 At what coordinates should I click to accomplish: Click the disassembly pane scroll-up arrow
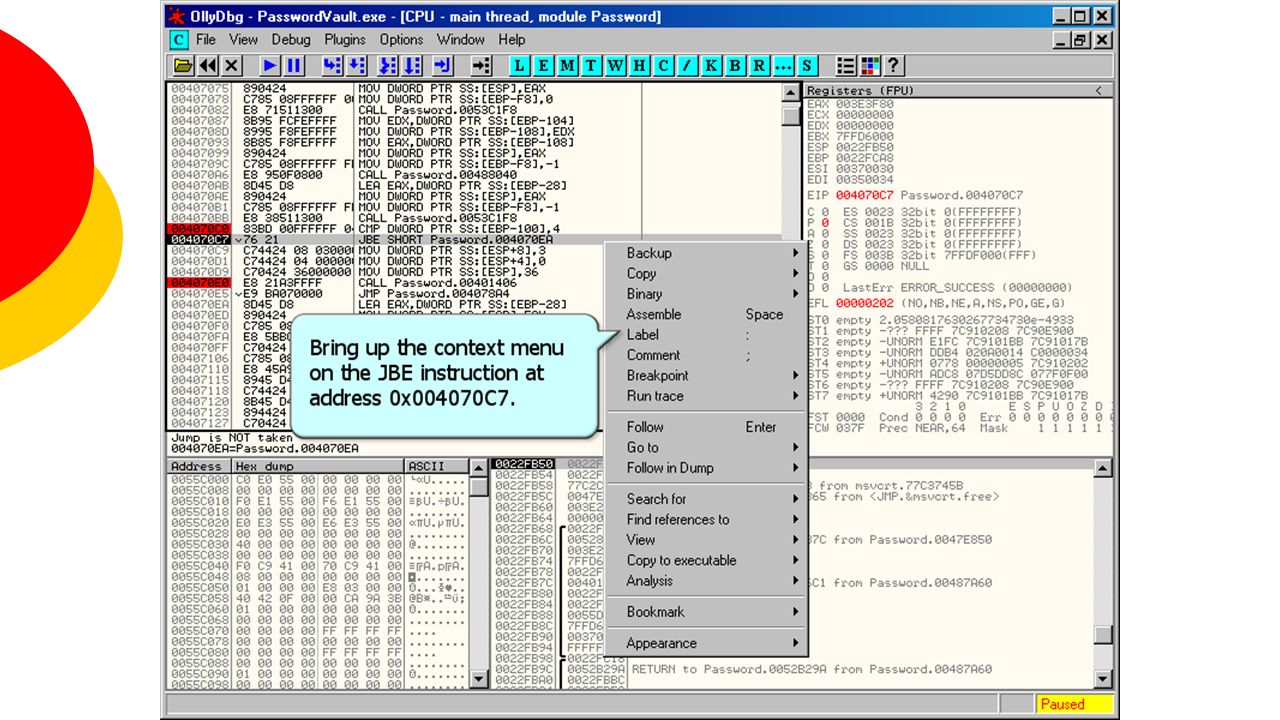pyautogui.click(x=791, y=93)
